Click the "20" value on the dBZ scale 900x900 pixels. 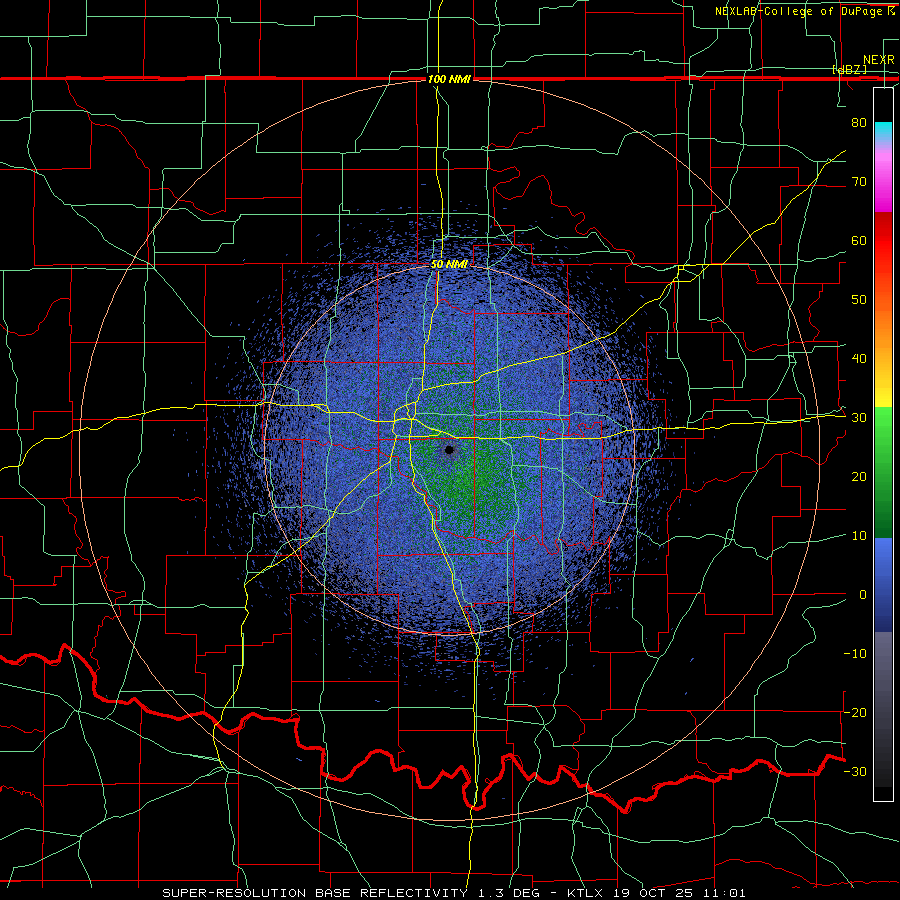(859, 476)
